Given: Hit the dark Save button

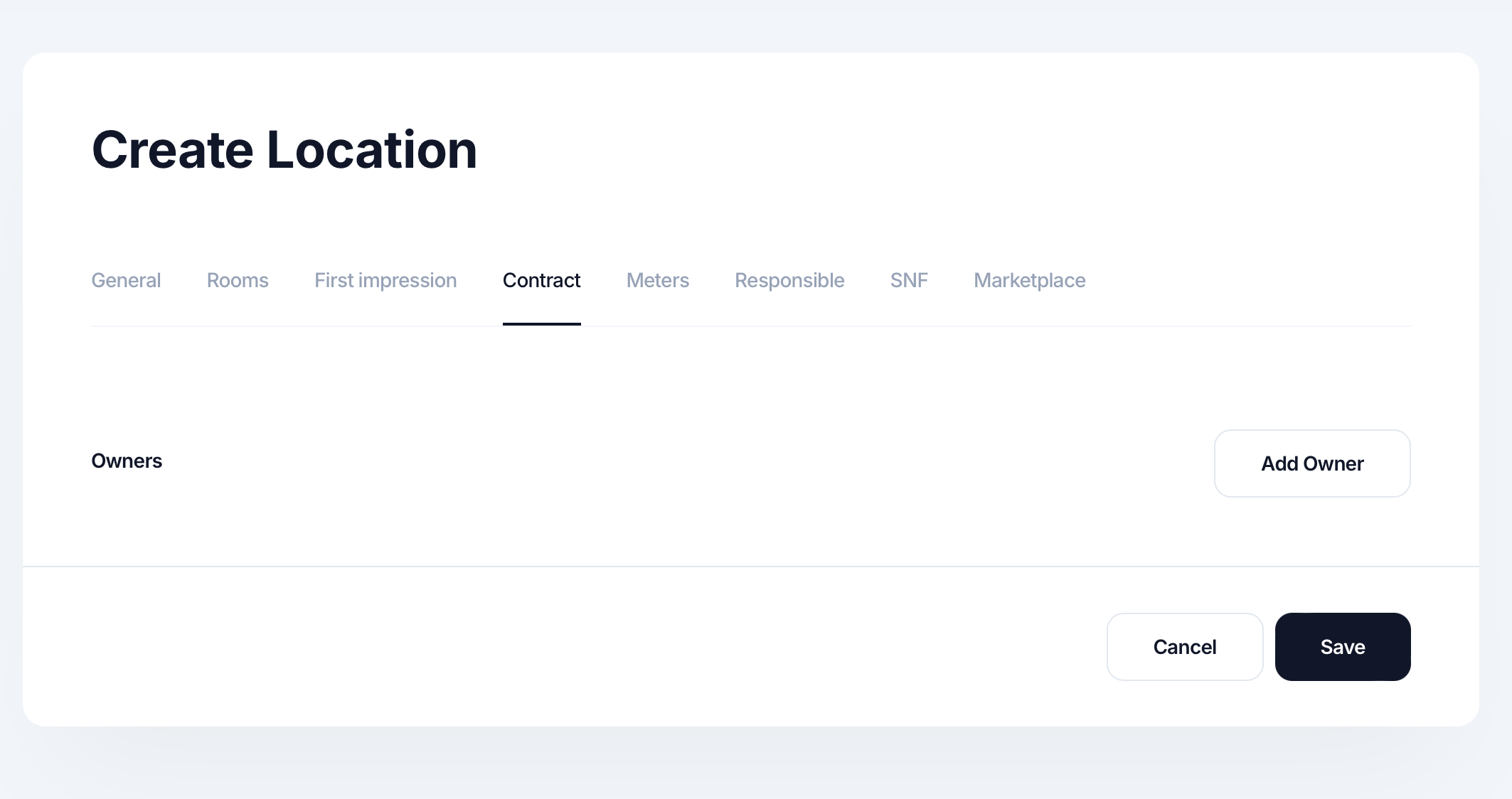Looking at the screenshot, I should [1342, 647].
